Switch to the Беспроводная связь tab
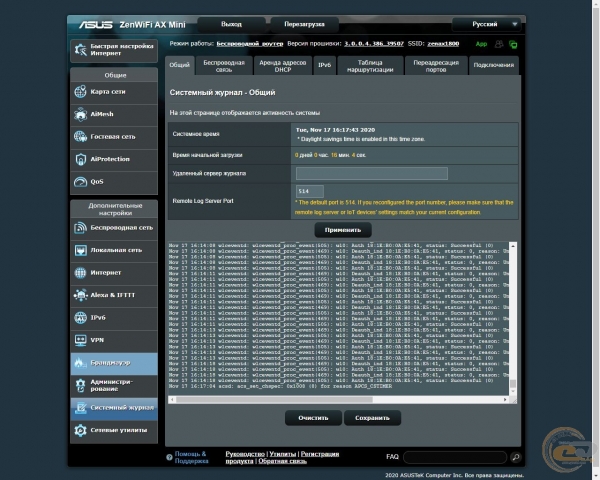The image size is (600, 480). pos(224,66)
